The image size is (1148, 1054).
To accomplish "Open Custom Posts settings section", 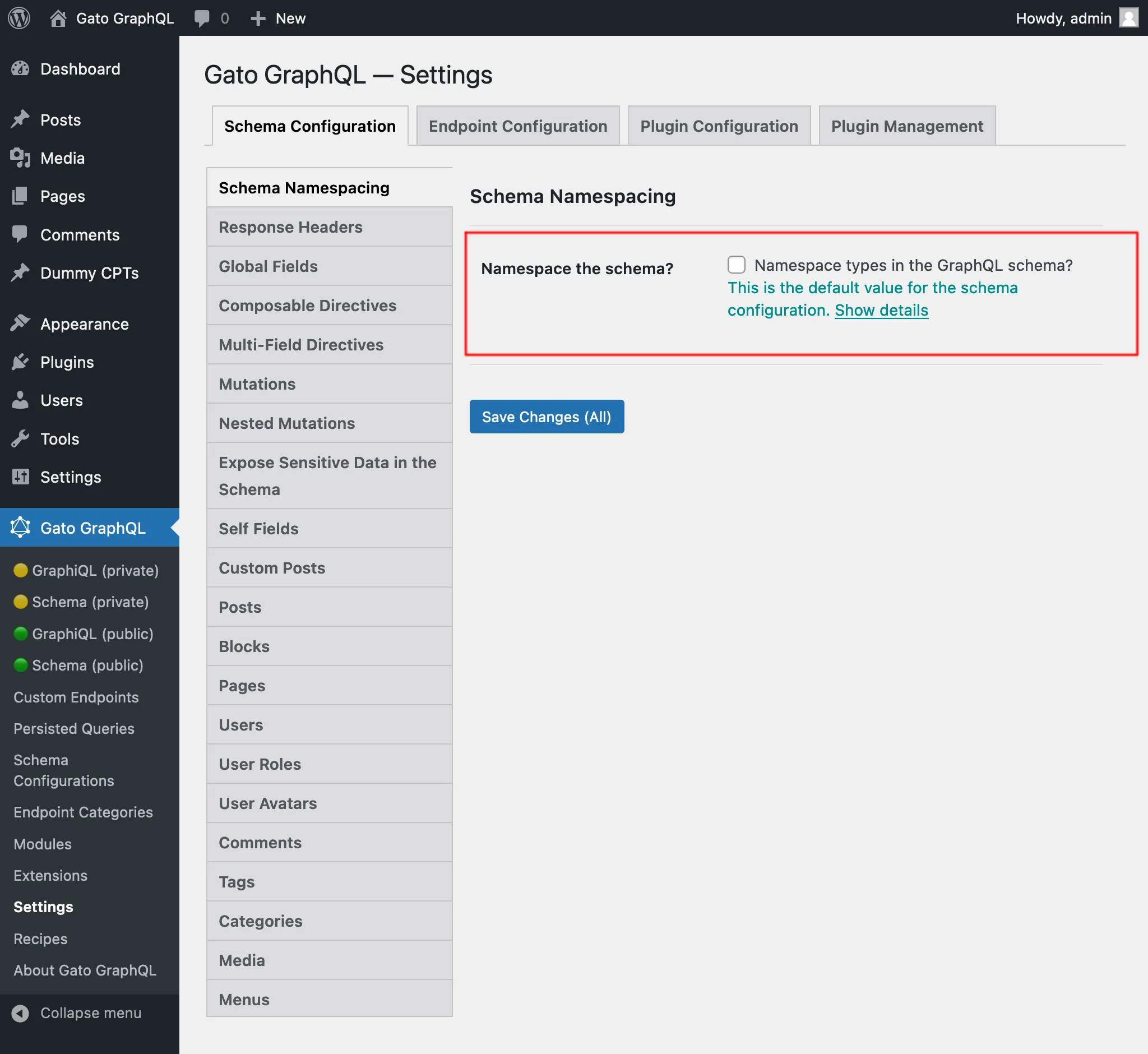I will pyautogui.click(x=330, y=568).
